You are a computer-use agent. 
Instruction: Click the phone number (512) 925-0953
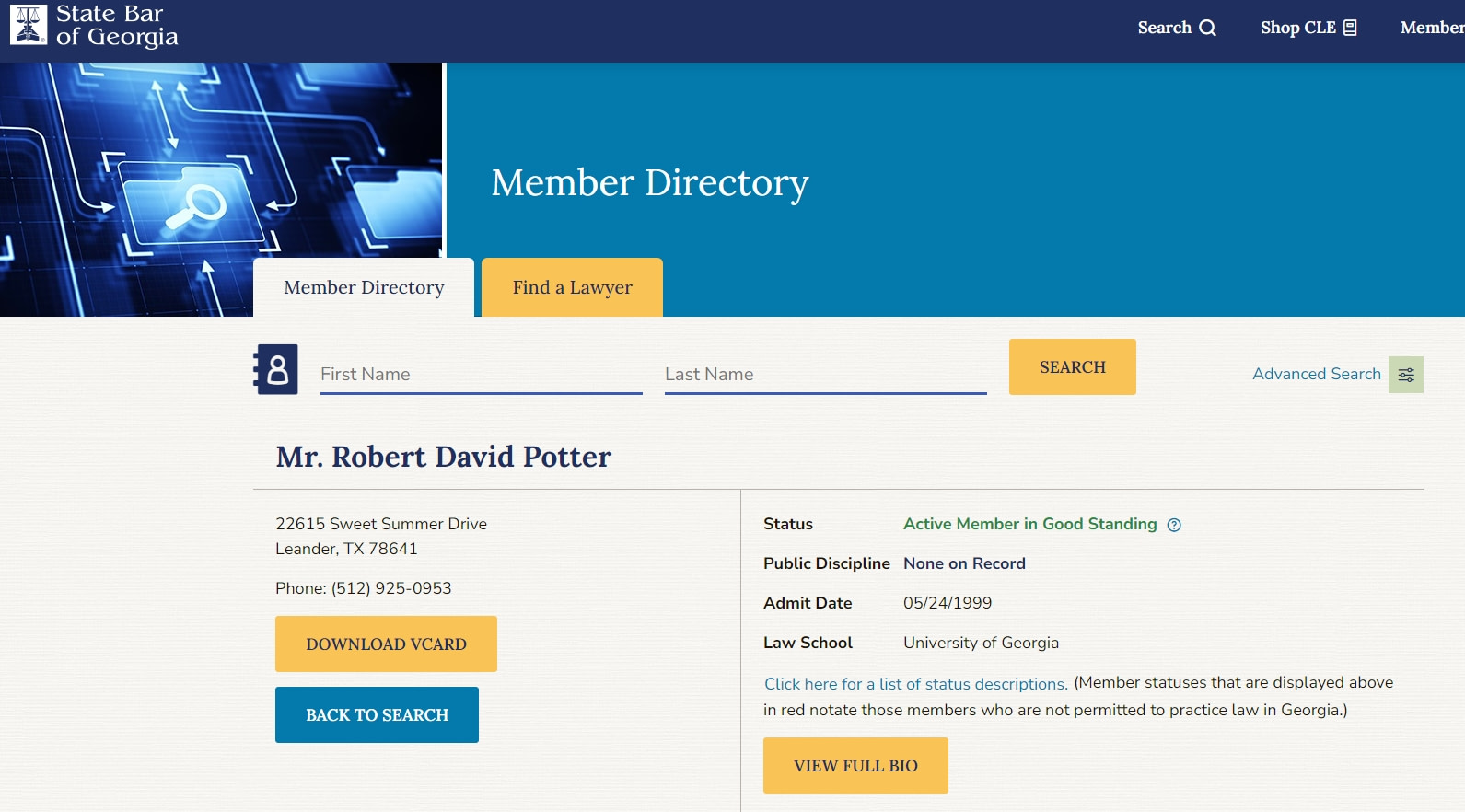click(x=391, y=588)
